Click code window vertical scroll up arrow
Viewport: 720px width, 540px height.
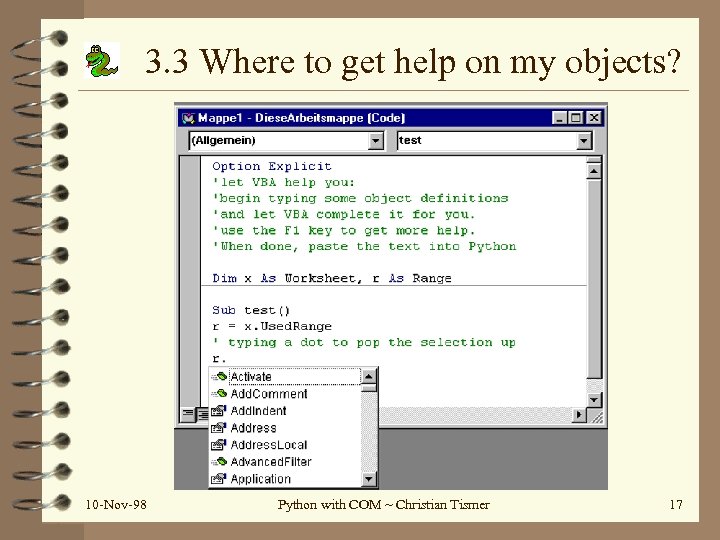(x=594, y=171)
